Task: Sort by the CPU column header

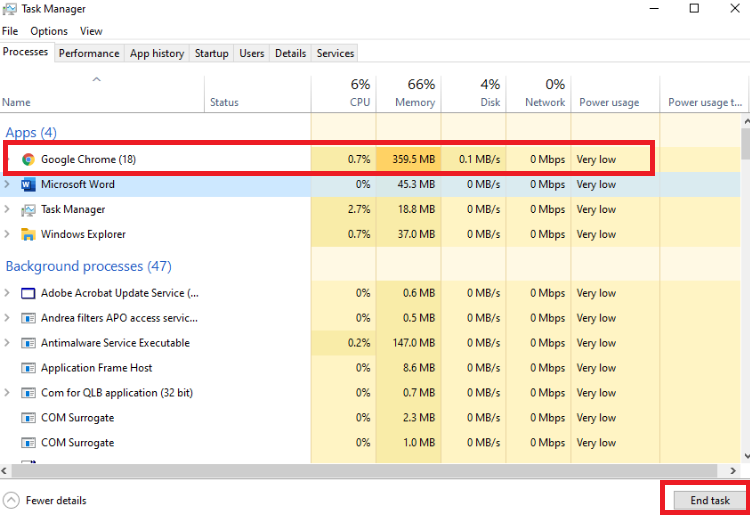Action: pyautogui.click(x=343, y=94)
